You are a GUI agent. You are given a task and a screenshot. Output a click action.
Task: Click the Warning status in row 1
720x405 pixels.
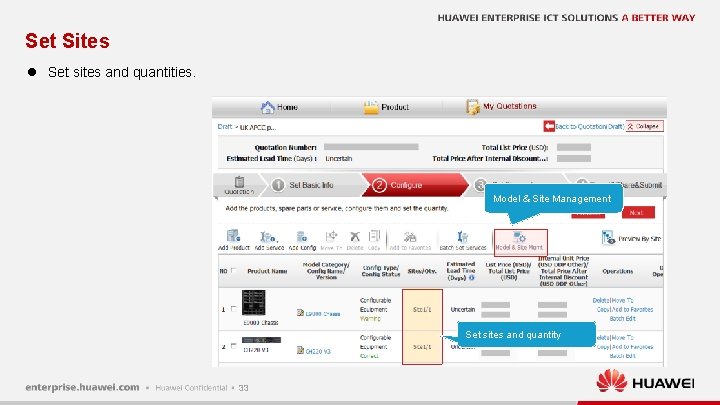(x=370, y=318)
